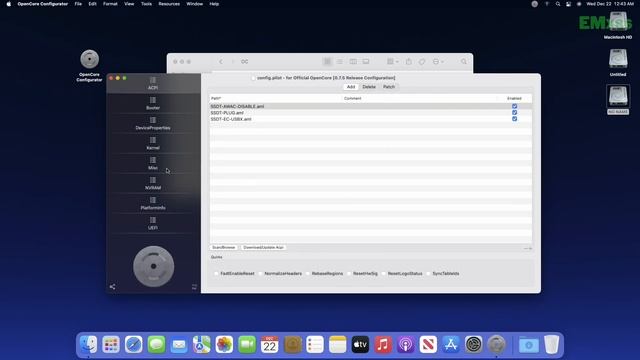Open OpenCore Configurator desktop icon
Screen dimensions: 640x360
[x=89, y=66]
